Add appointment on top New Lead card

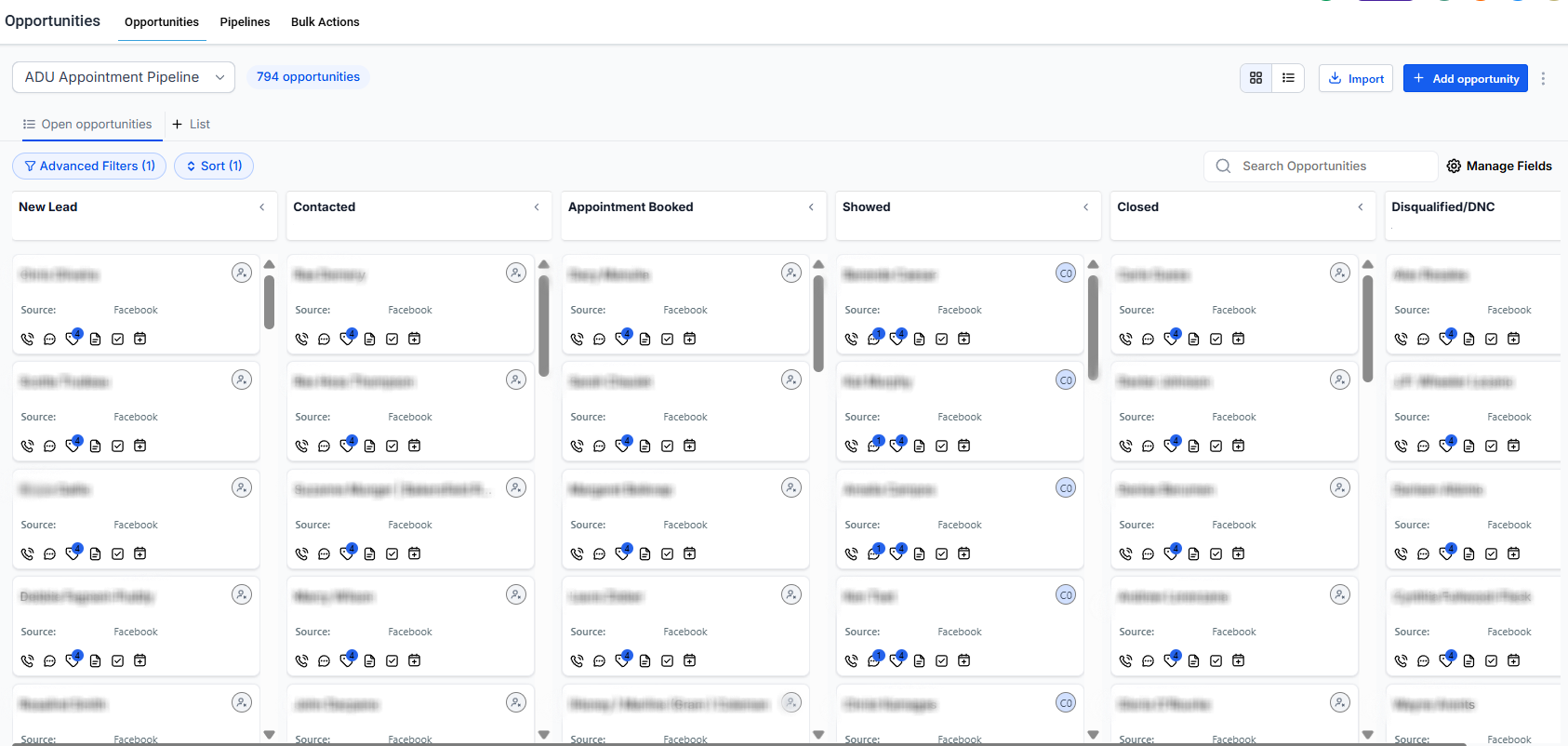pyautogui.click(x=140, y=339)
